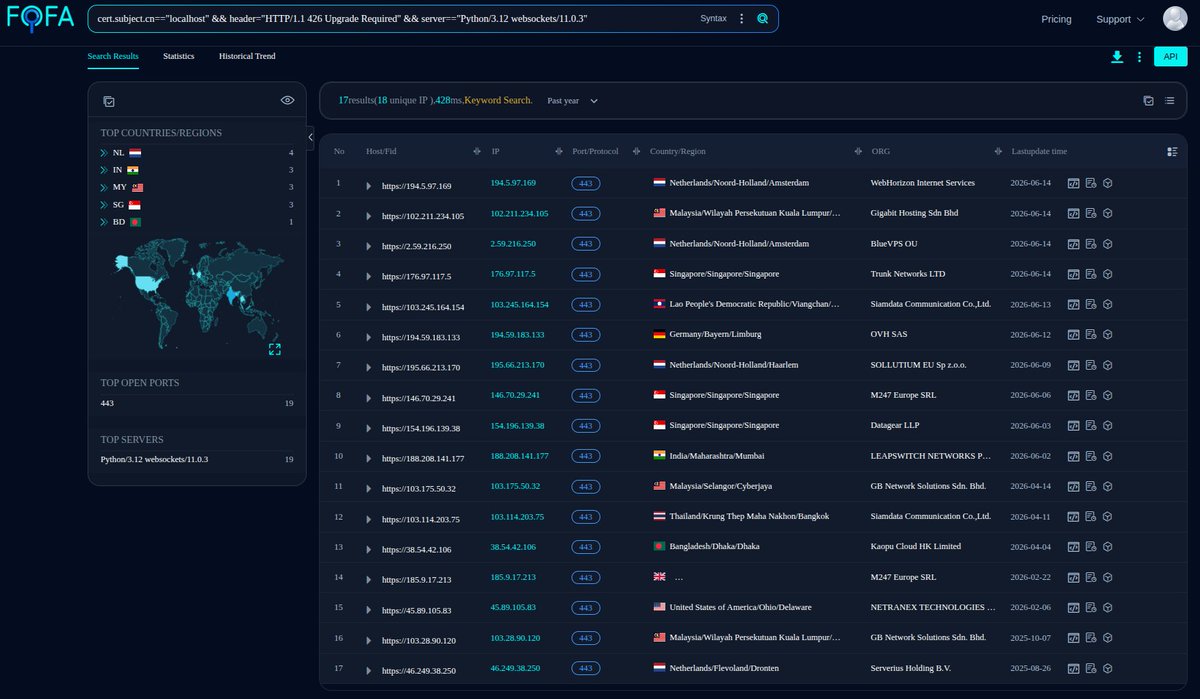1200x699 pixels.
Task: Expand the BD country filter
Action: [103, 222]
